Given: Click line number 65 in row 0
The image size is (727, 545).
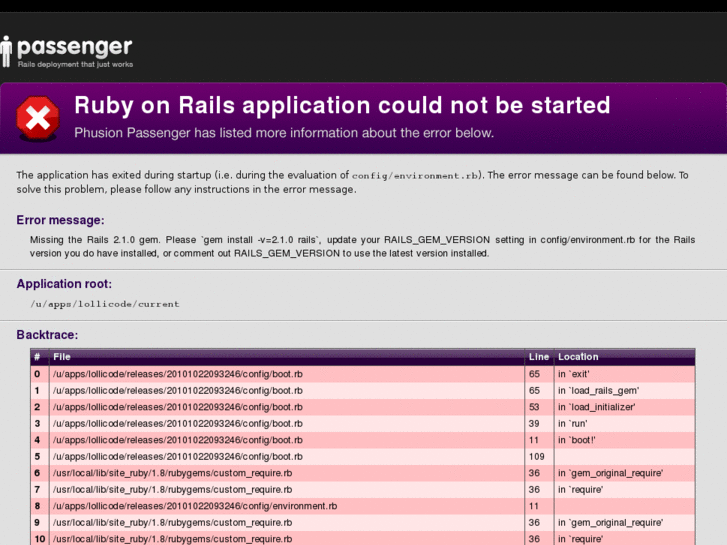Looking at the screenshot, I should pos(534,374).
